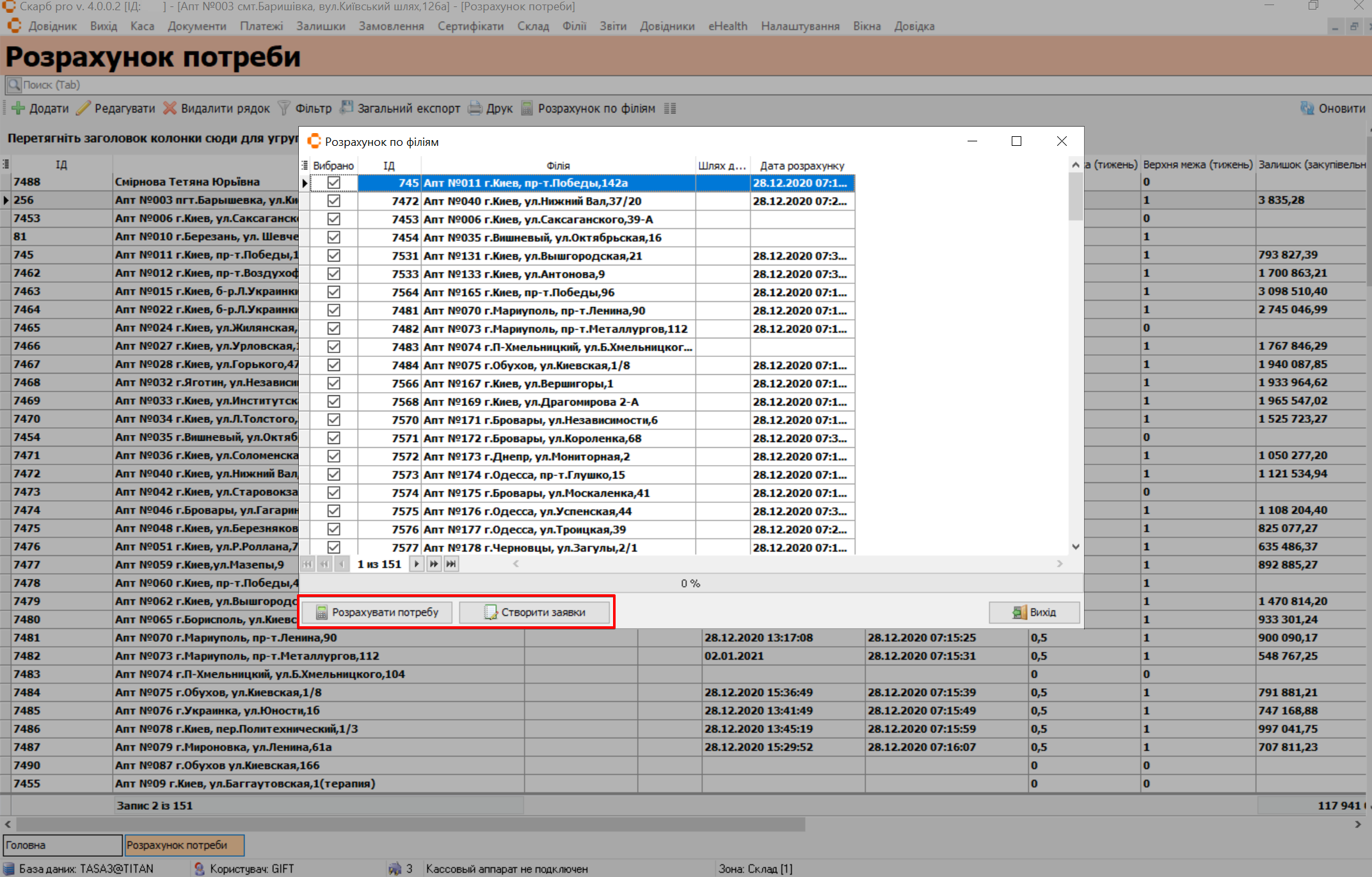
Task: Click the Створити заявки button
Action: [535, 612]
